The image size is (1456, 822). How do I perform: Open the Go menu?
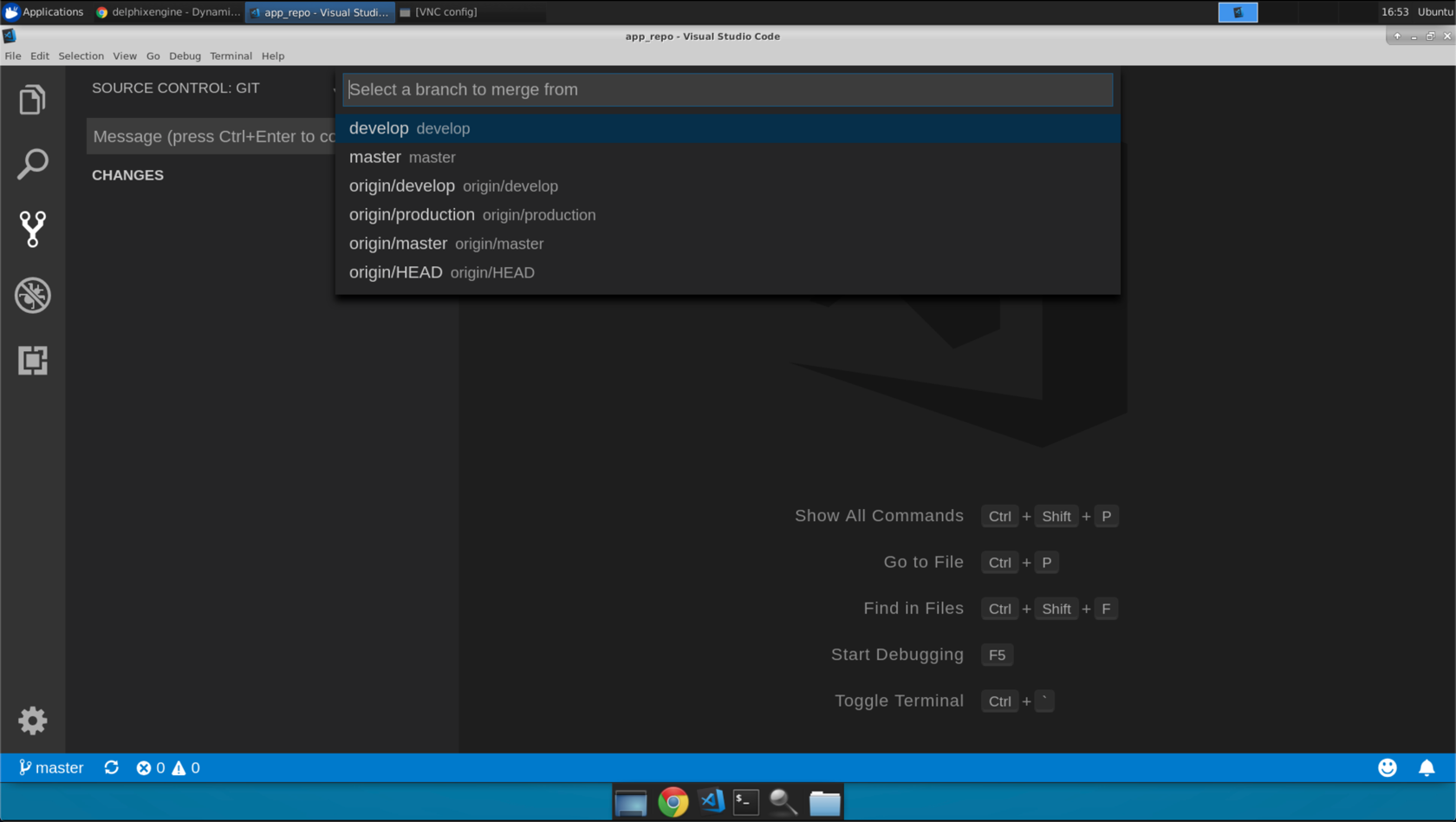pos(153,55)
